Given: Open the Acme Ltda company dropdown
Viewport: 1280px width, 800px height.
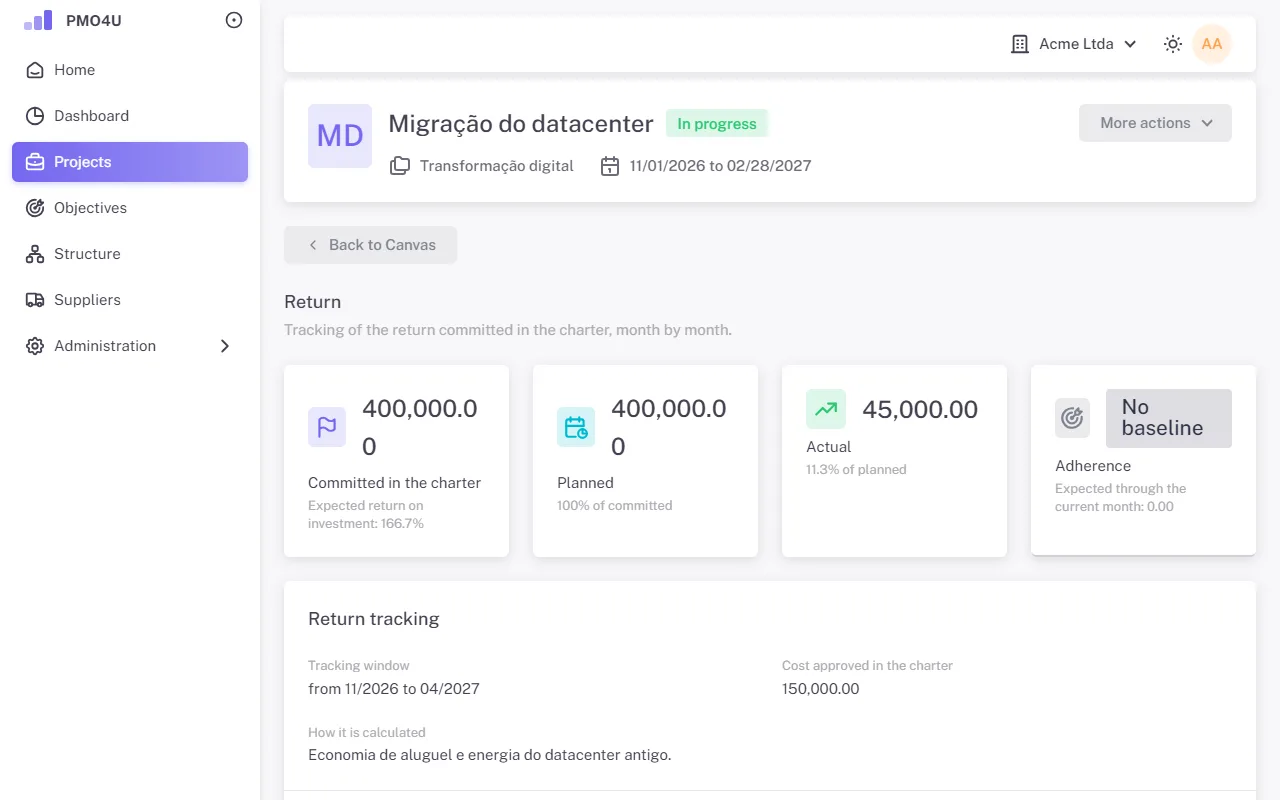Looking at the screenshot, I should click(x=1075, y=44).
